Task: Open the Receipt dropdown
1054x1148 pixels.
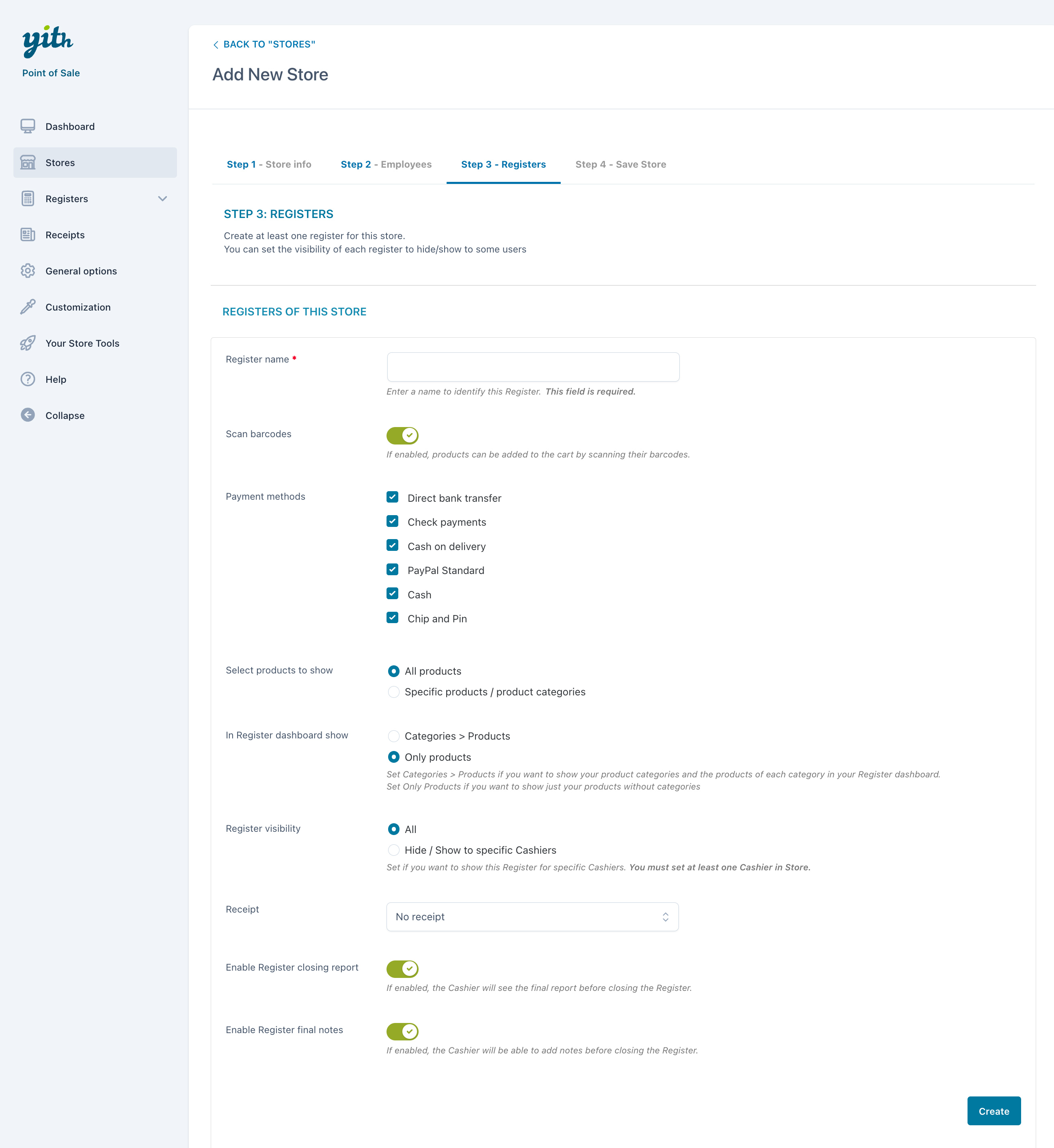Action: pos(532,917)
